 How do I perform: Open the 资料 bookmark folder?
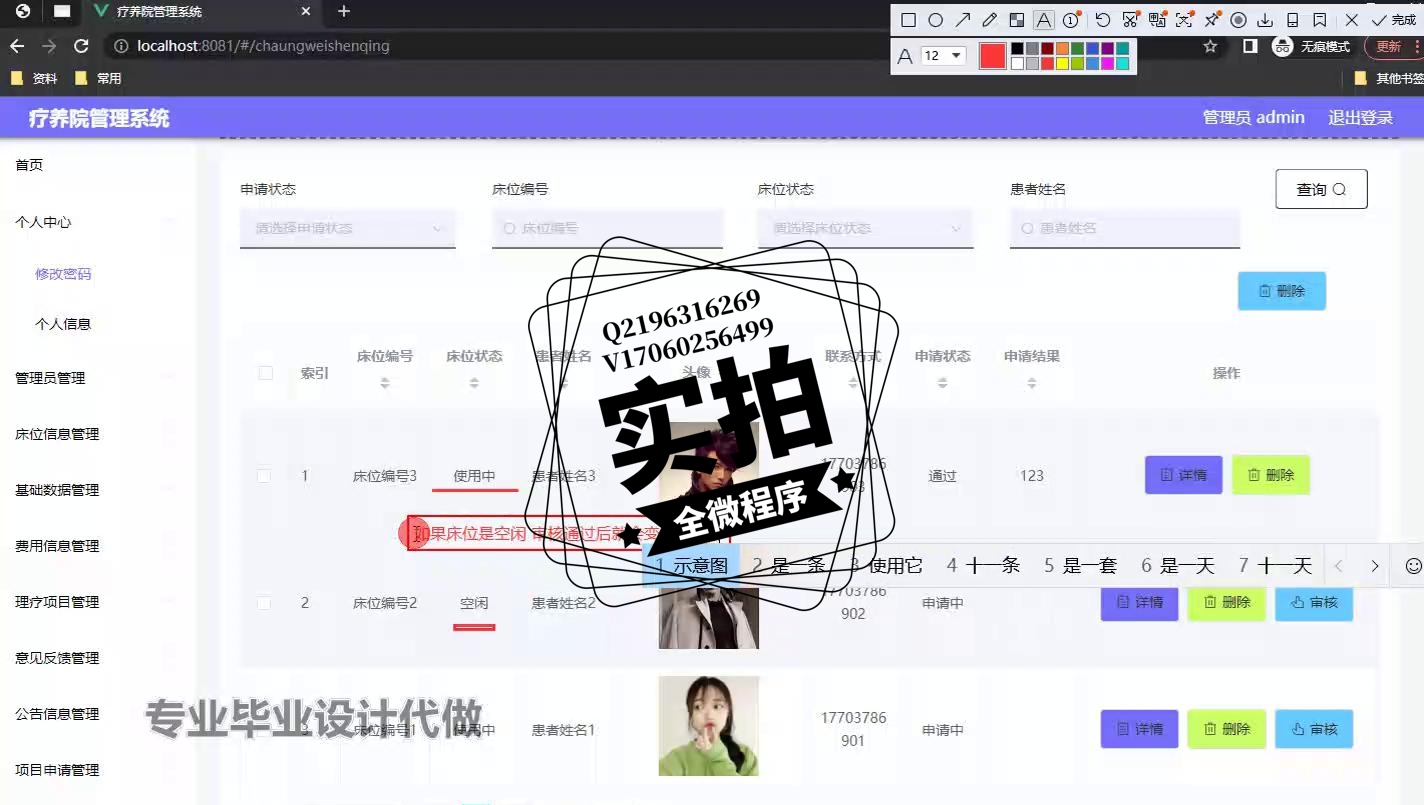point(33,78)
